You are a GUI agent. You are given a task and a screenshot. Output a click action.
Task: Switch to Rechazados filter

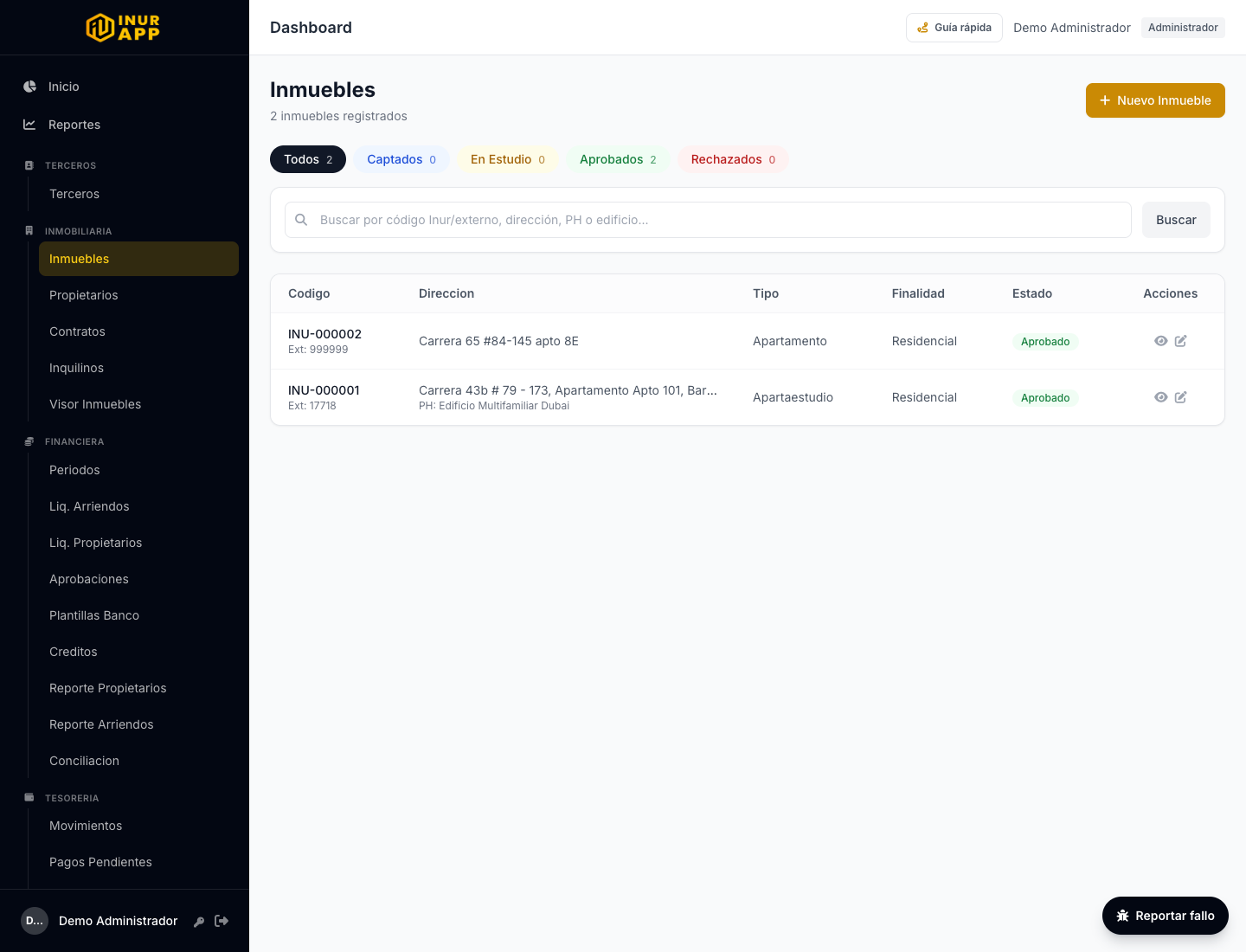click(733, 159)
